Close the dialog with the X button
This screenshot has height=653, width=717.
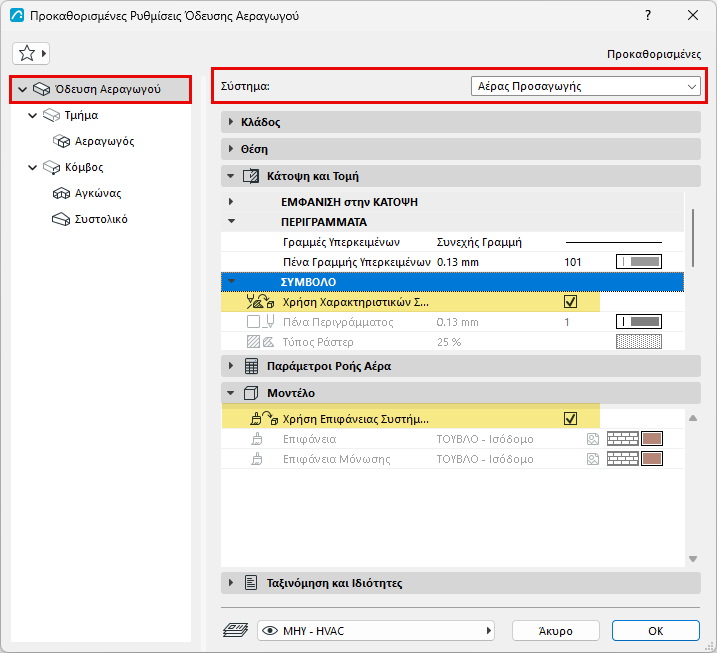pyautogui.click(x=693, y=16)
